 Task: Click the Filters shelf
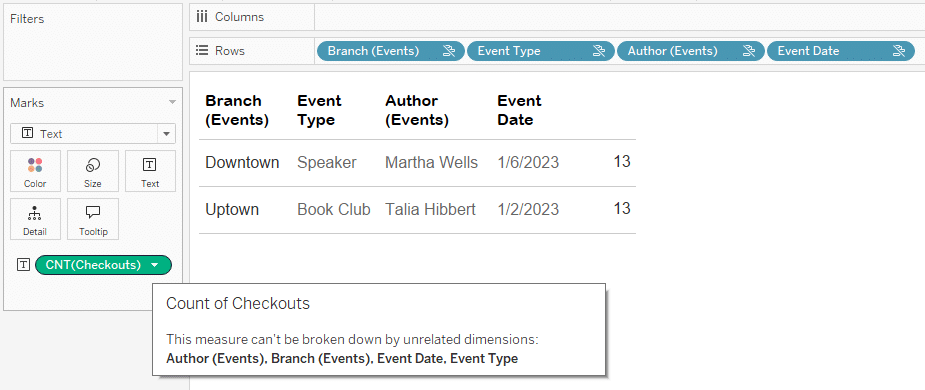click(x=93, y=42)
